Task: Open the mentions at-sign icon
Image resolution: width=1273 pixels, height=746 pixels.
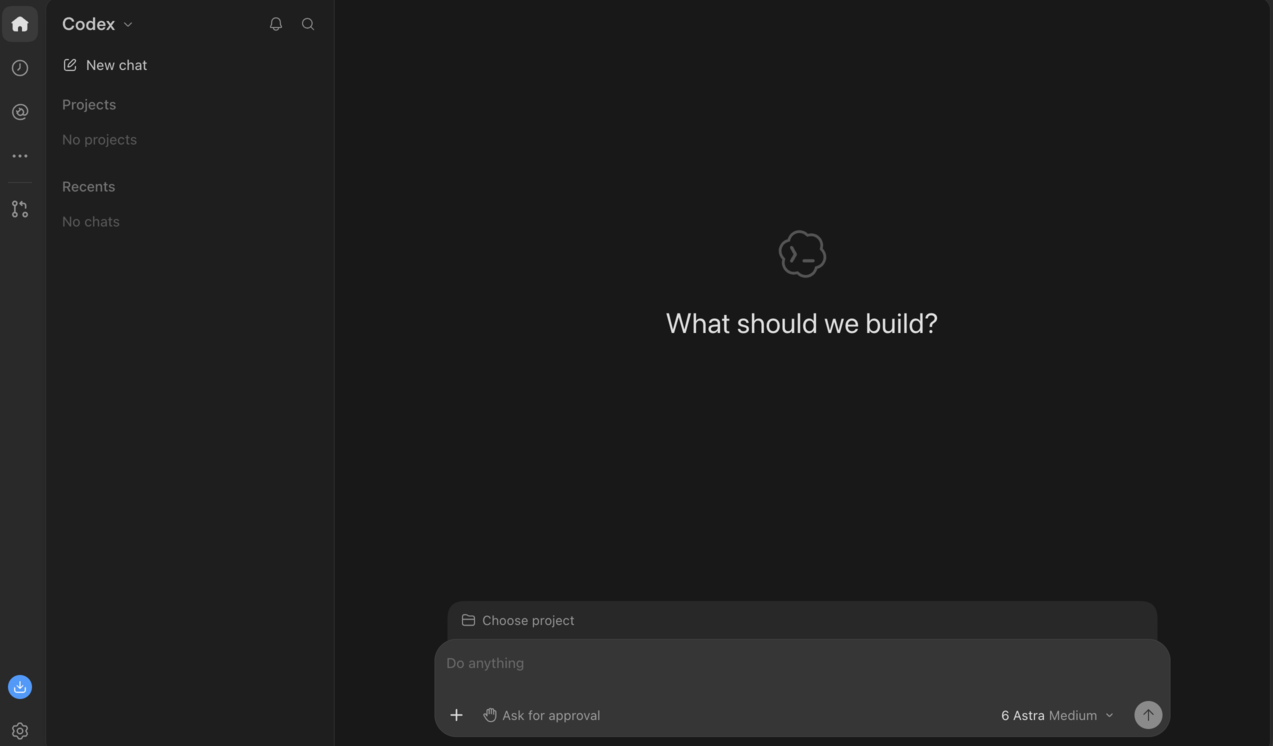Action: (x=20, y=112)
